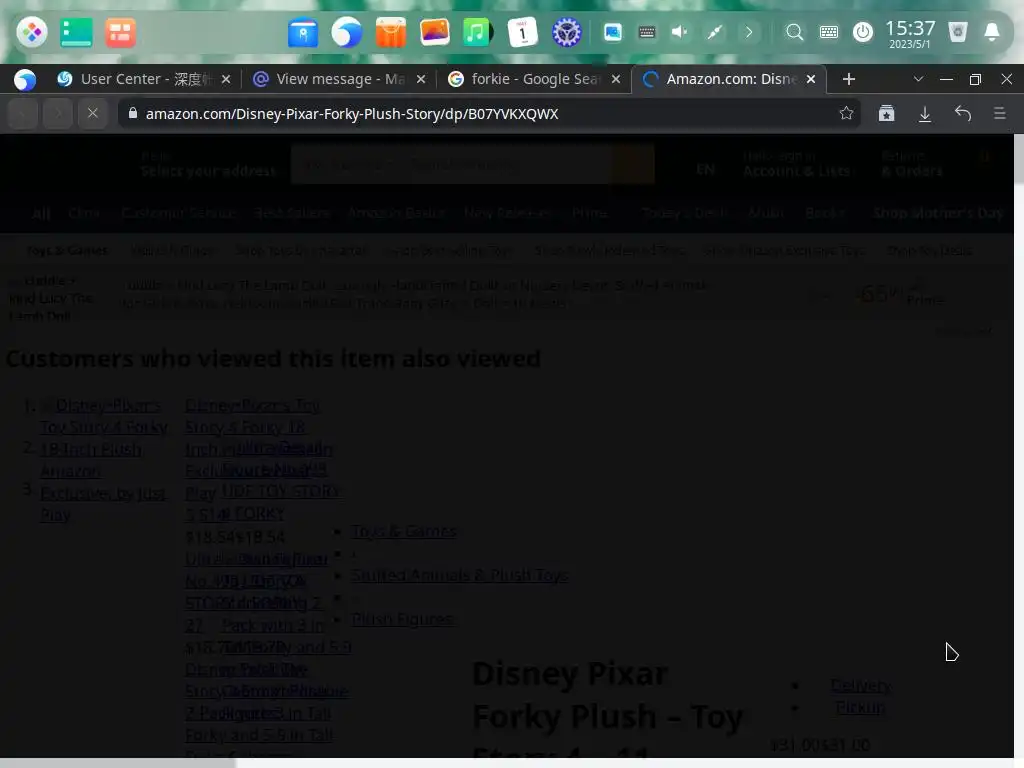
Task: Open the bookmarks collection toolbar icon
Action: 886,114
